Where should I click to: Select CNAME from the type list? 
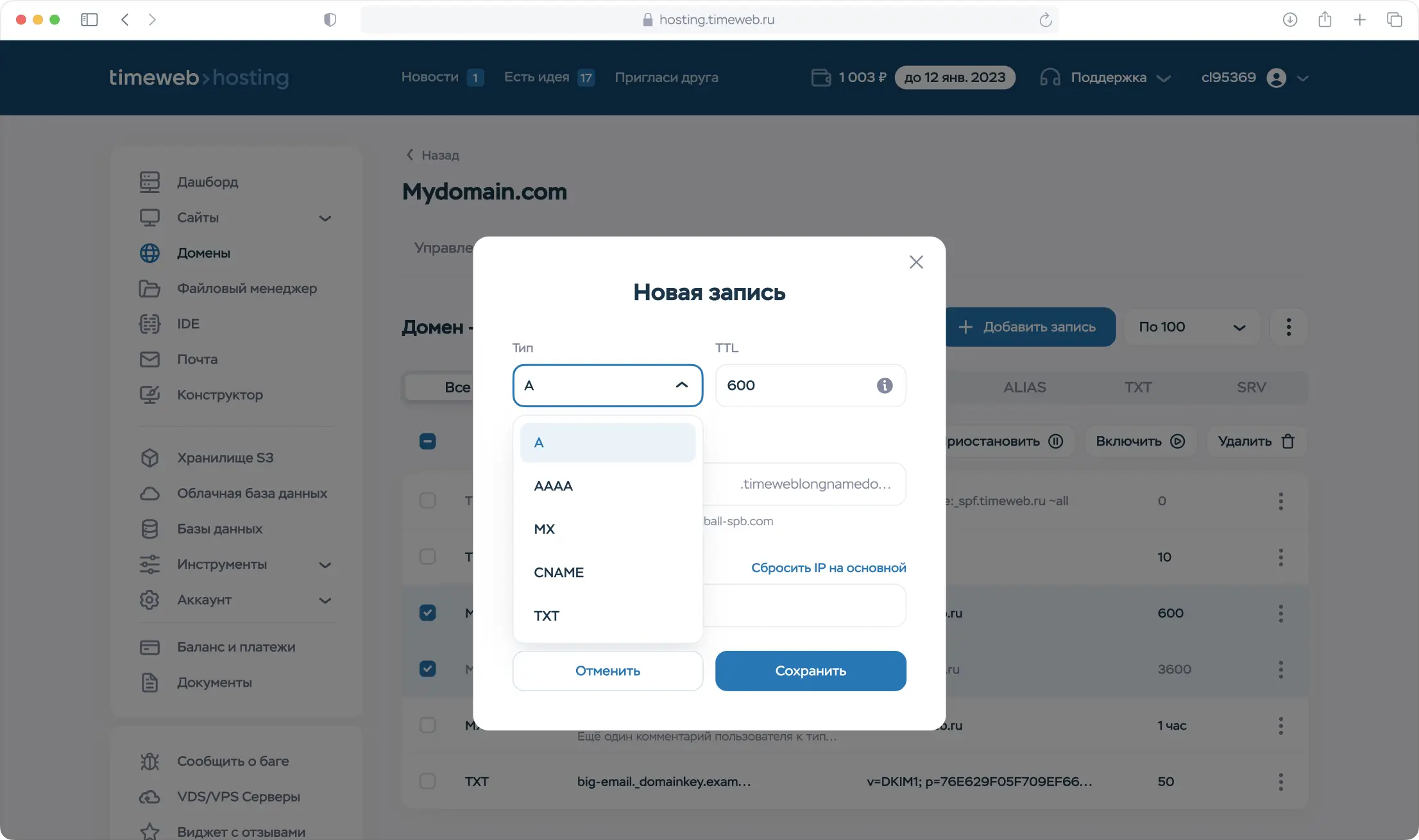(x=559, y=572)
